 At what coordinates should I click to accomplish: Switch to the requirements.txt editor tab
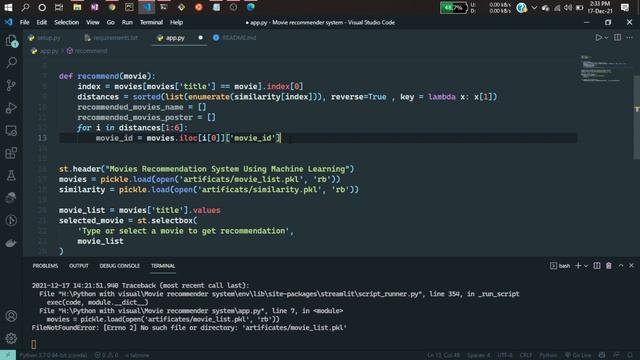click(x=111, y=38)
